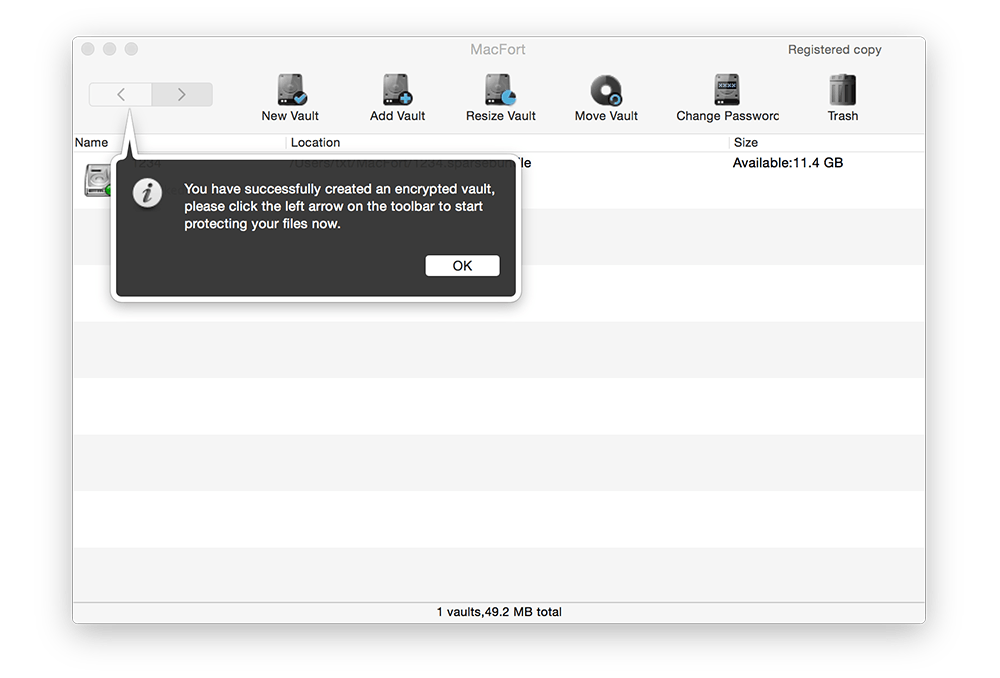Sort by the Location column header
Screen dimensions: 1000x678
(x=315, y=142)
